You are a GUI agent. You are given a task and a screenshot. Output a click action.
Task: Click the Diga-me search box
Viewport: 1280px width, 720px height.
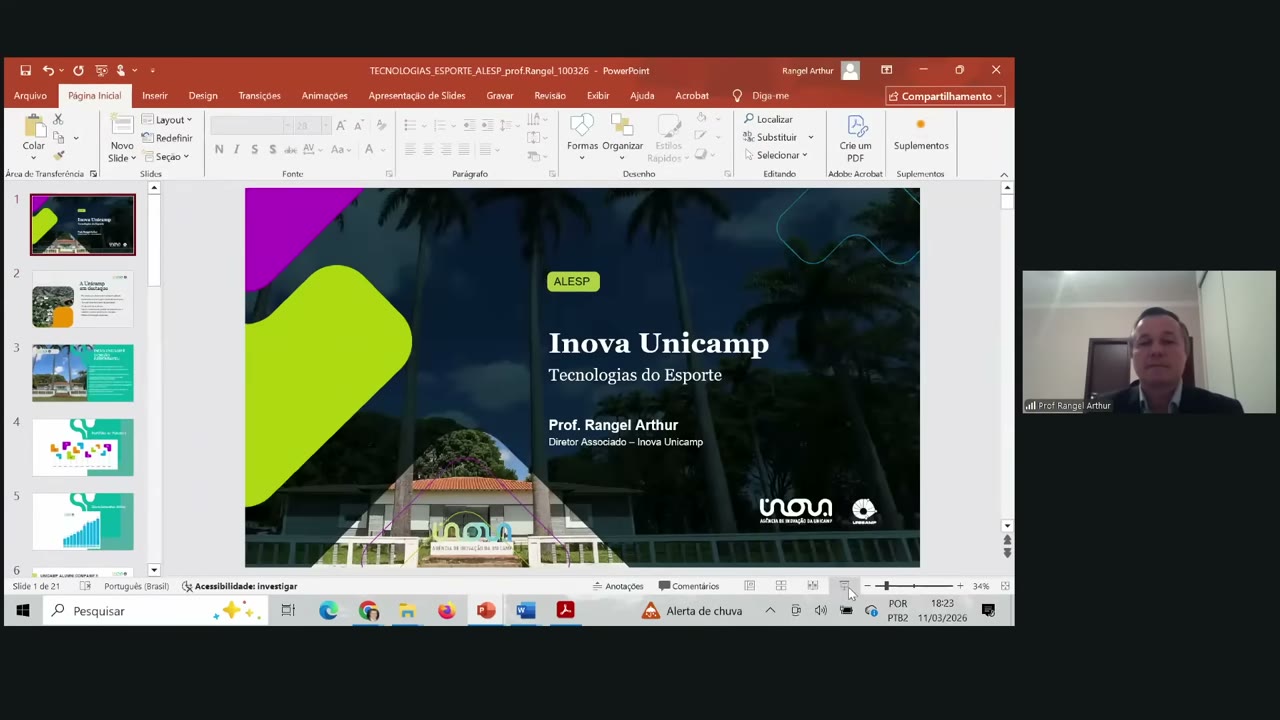(761, 96)
